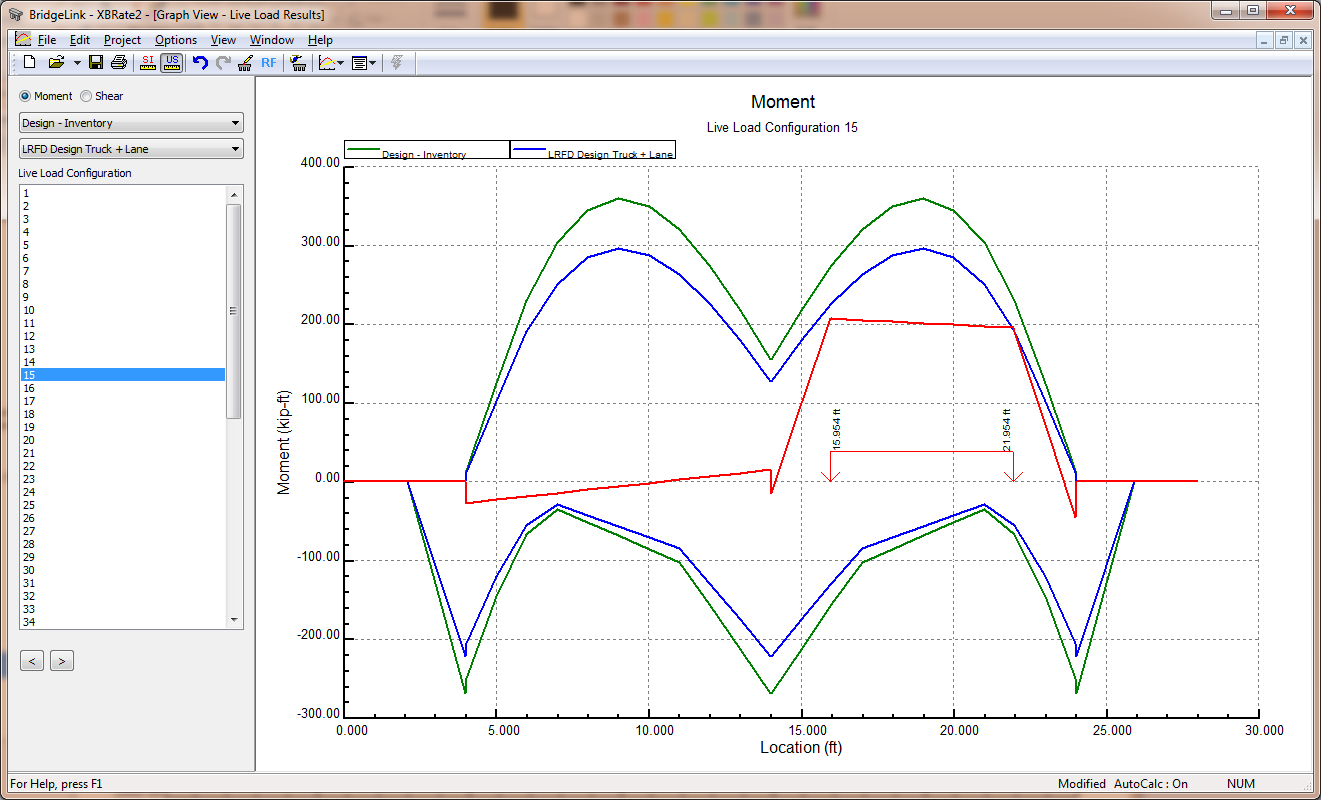This screenshot has width=1321, height=800.
Task: Open the dropdown arrow beside Open folder
Action: pyautogui.click(x=77, y=63)
